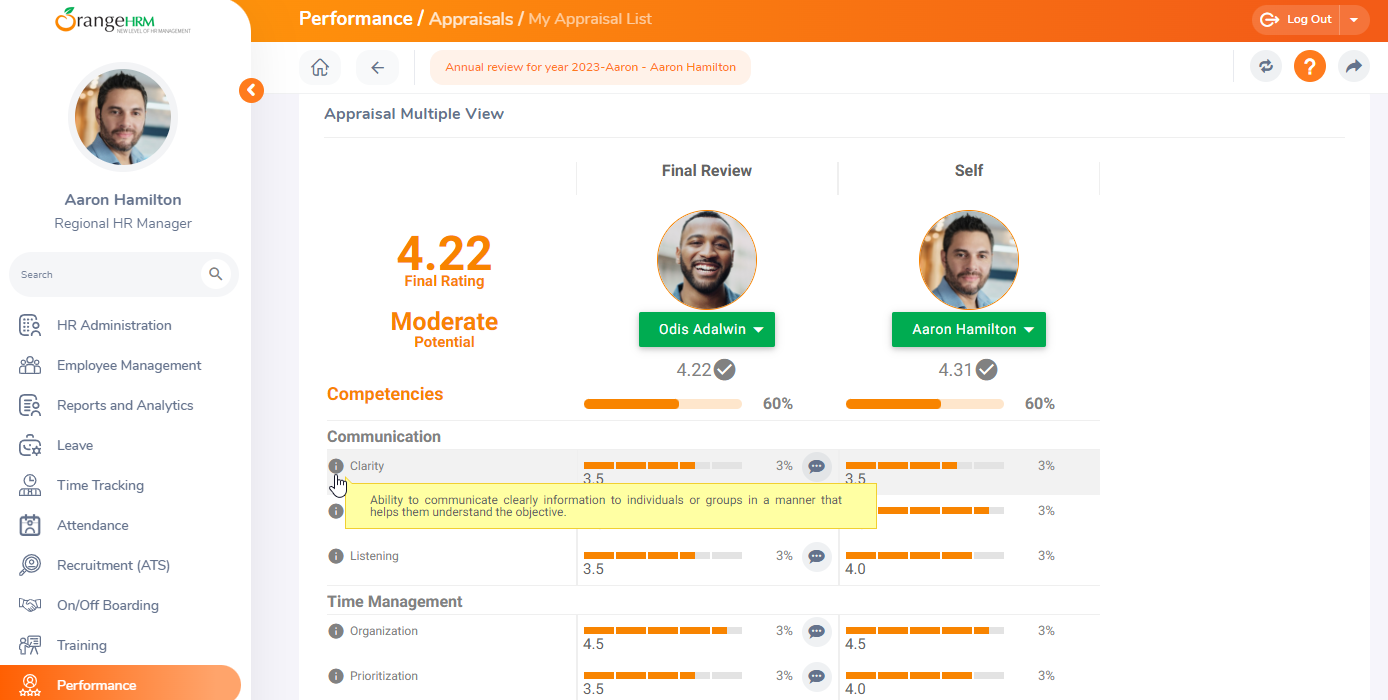
Task: Click the share arrow icon
Action: pos(1353,67)
